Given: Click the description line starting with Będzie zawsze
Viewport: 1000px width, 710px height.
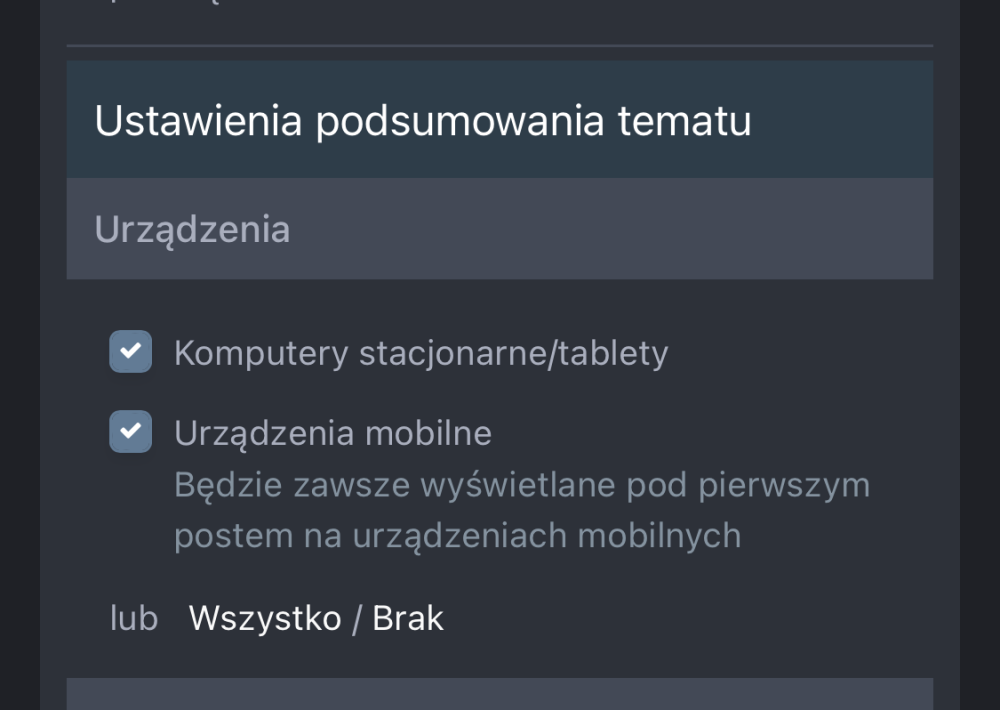Looking at the screenshot, I should point(521,485).
